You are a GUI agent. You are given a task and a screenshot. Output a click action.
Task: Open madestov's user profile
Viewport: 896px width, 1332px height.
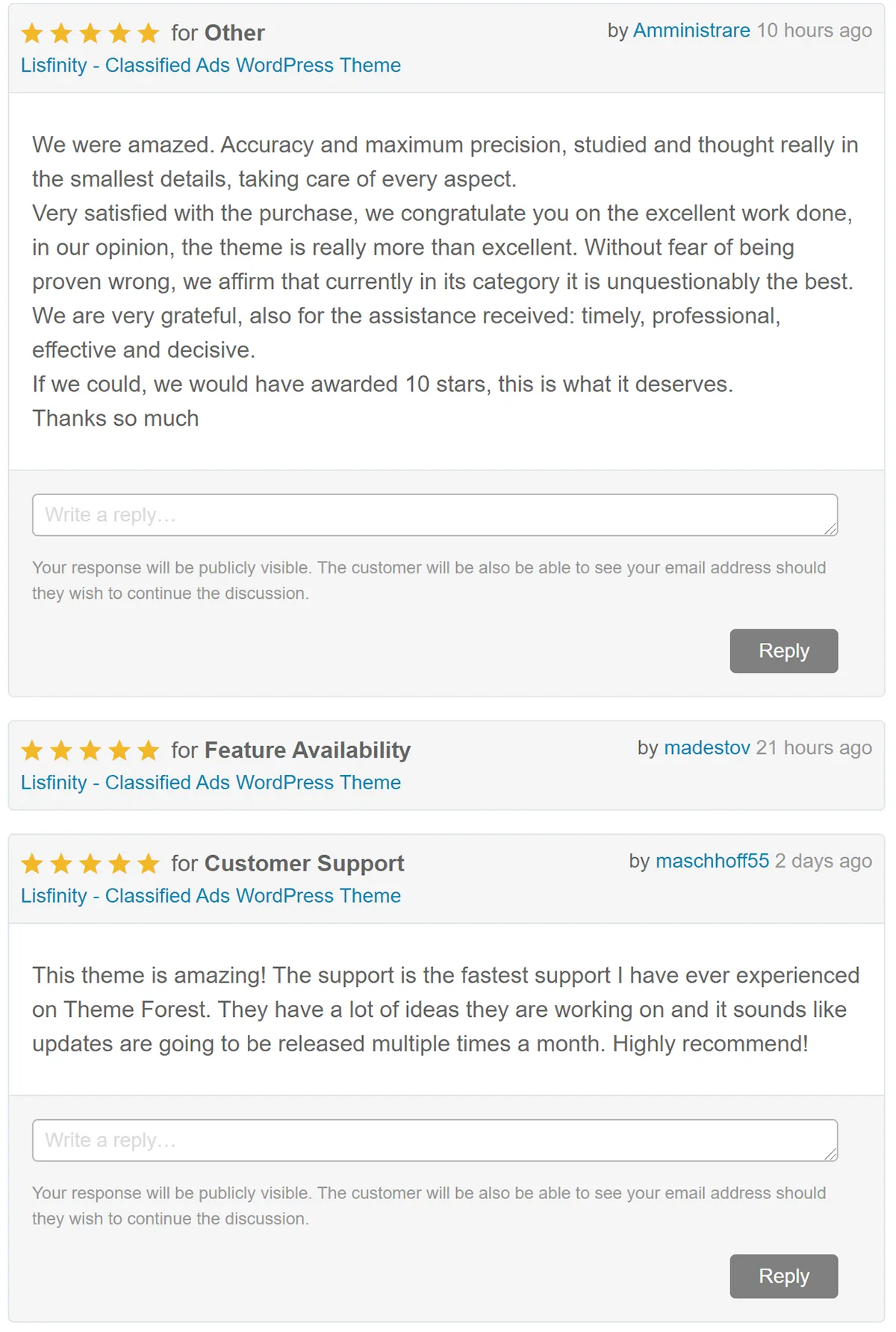pyautogui.click(x=706, y=748)
